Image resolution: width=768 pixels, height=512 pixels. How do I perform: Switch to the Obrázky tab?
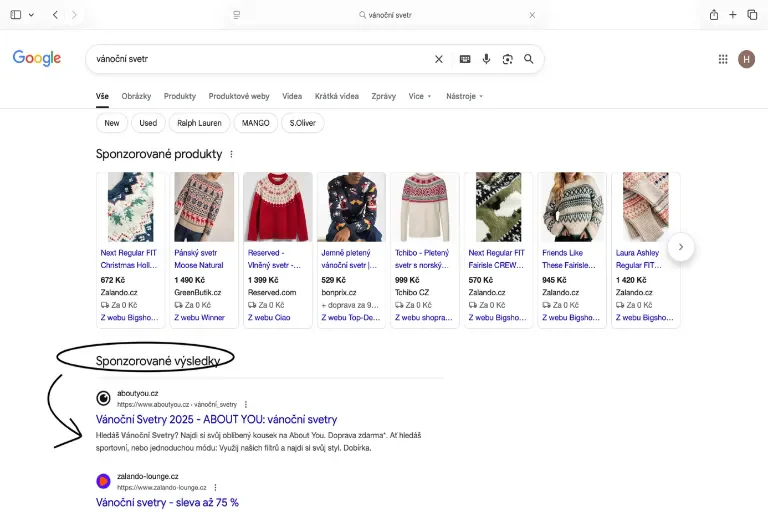(x=136, y=96)
